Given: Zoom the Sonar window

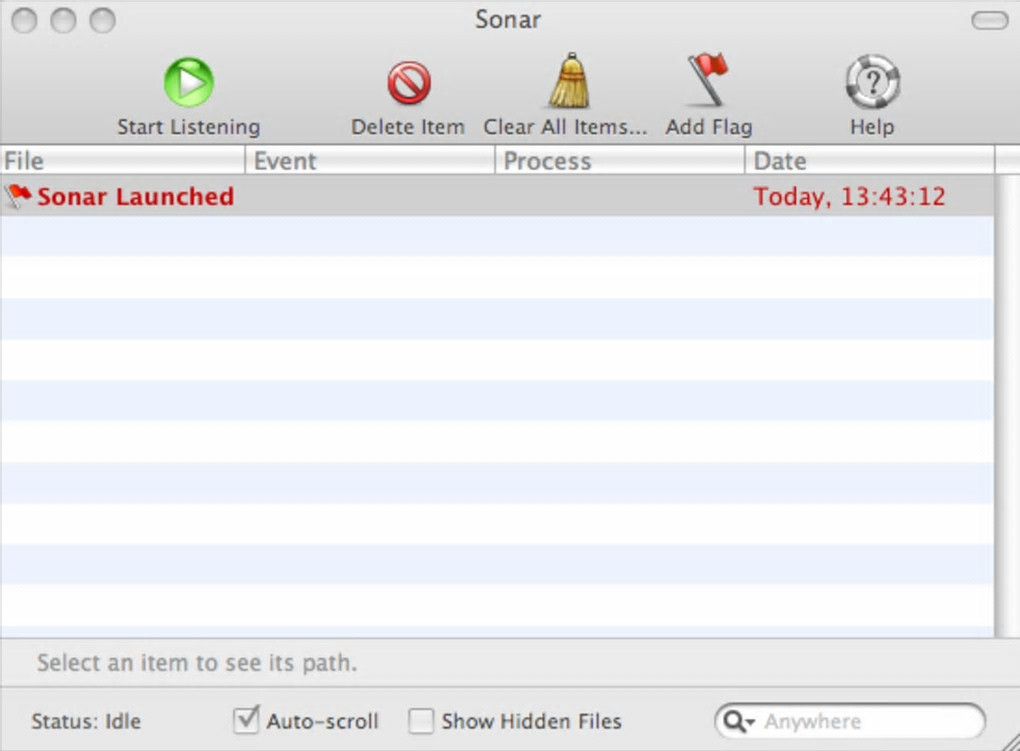Looking at the screenshot, I should pos(103,21).
